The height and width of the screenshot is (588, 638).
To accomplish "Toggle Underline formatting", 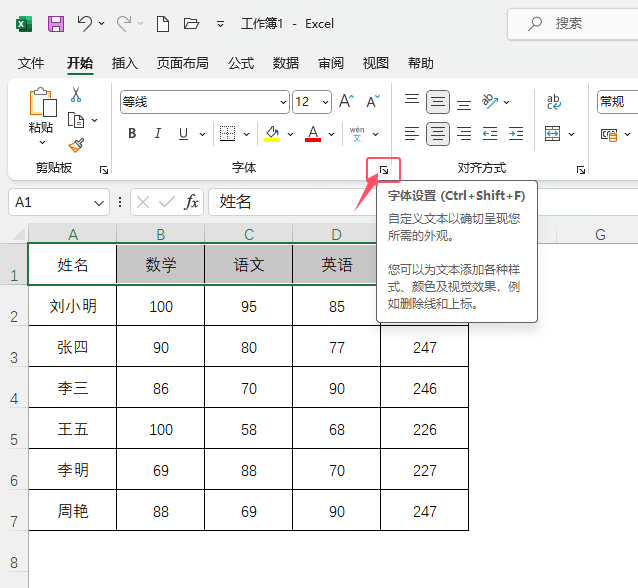I will click(x=184, y=133).
